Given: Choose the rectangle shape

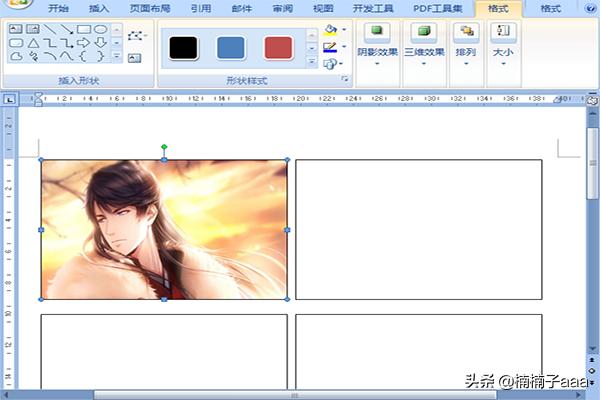Looking at the screenshot, I should coord(84,29).
